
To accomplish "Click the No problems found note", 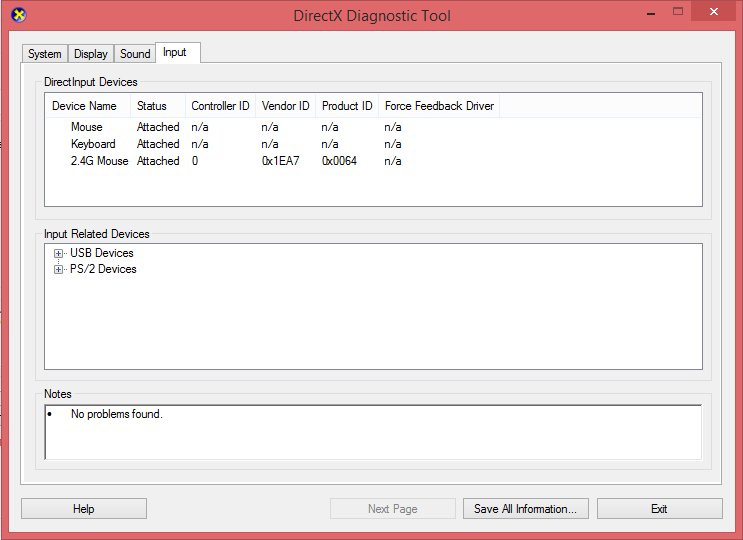I will click(116, 414).
